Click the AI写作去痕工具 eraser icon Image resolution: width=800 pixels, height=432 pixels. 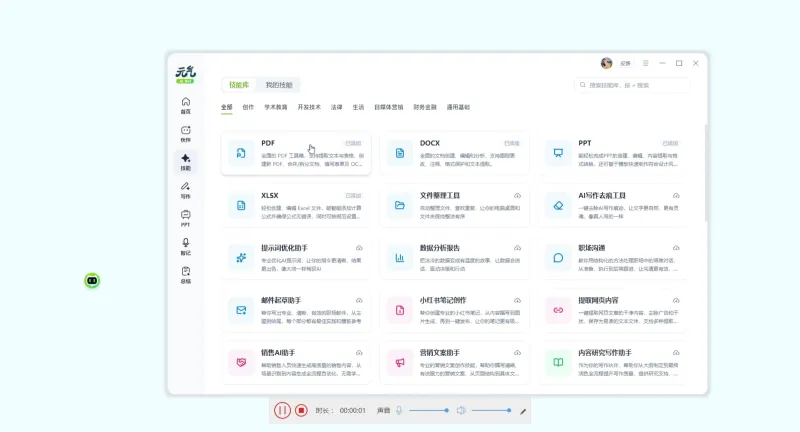558,206
